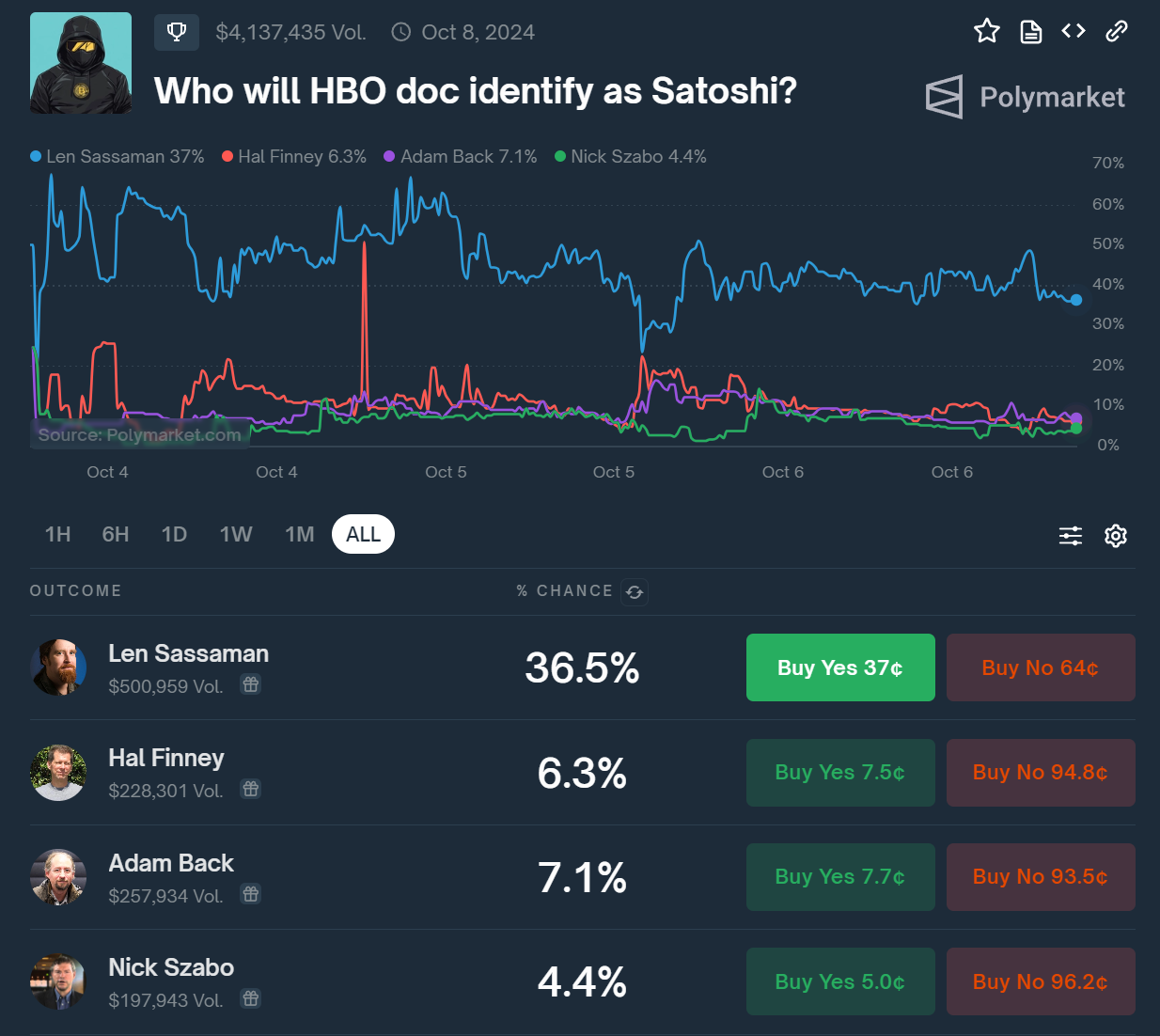The width and height of the screenshot is (1160, 1036).
Task: Click refresh icon beside % Chance
Action: [x=635, y=591]
